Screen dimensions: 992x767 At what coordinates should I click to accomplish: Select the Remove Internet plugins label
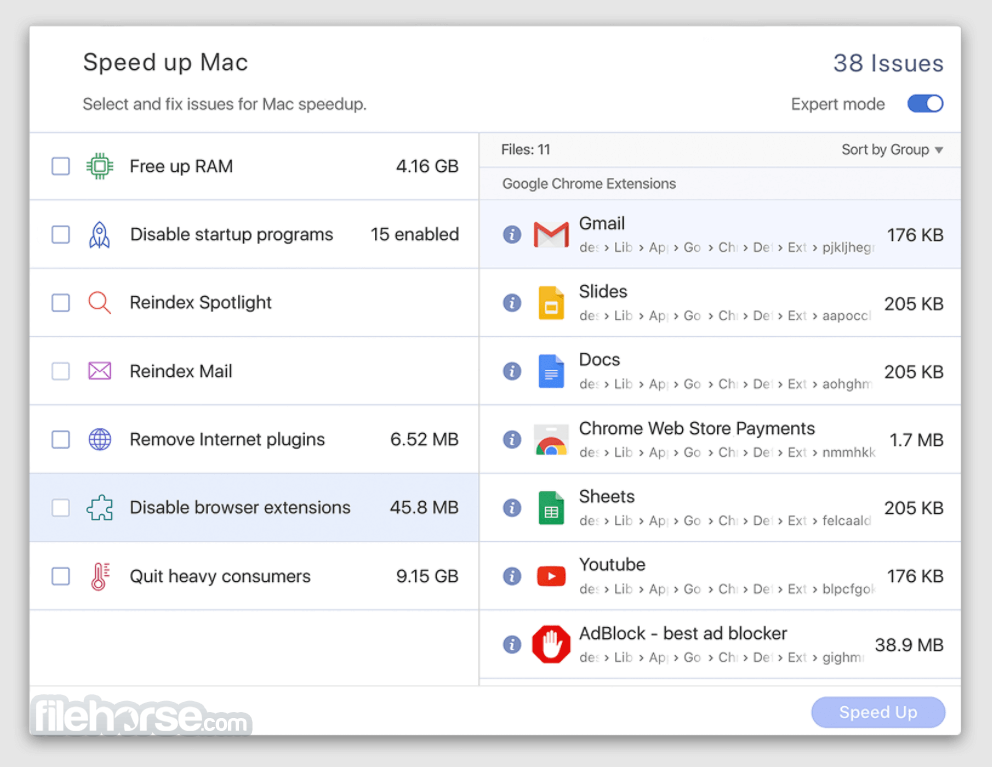coord(227,439)
